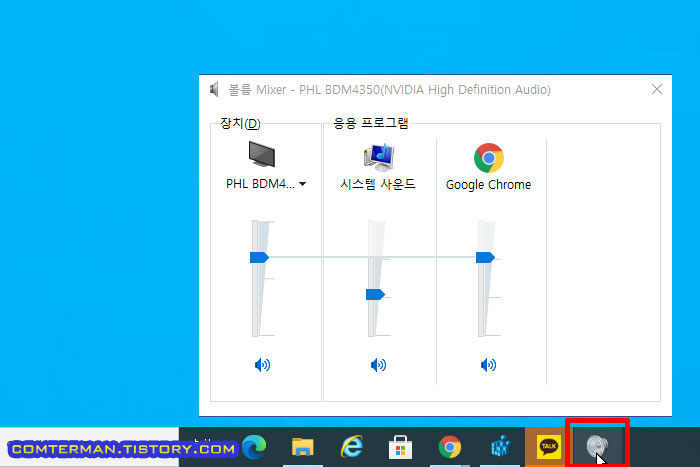Close the 볼륨 Mixer window
Image resolution: width=700 pixels, height=467 pixels.
pyautogui.click(x=657, y=89)
